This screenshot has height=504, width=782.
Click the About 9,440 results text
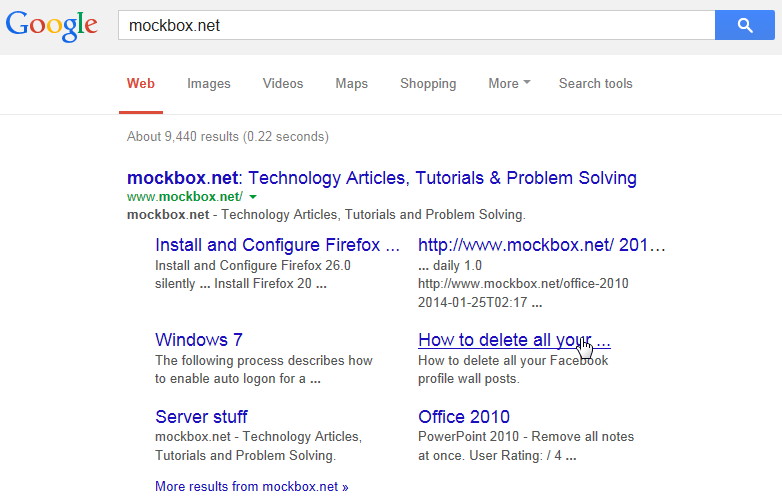point(227,137)
